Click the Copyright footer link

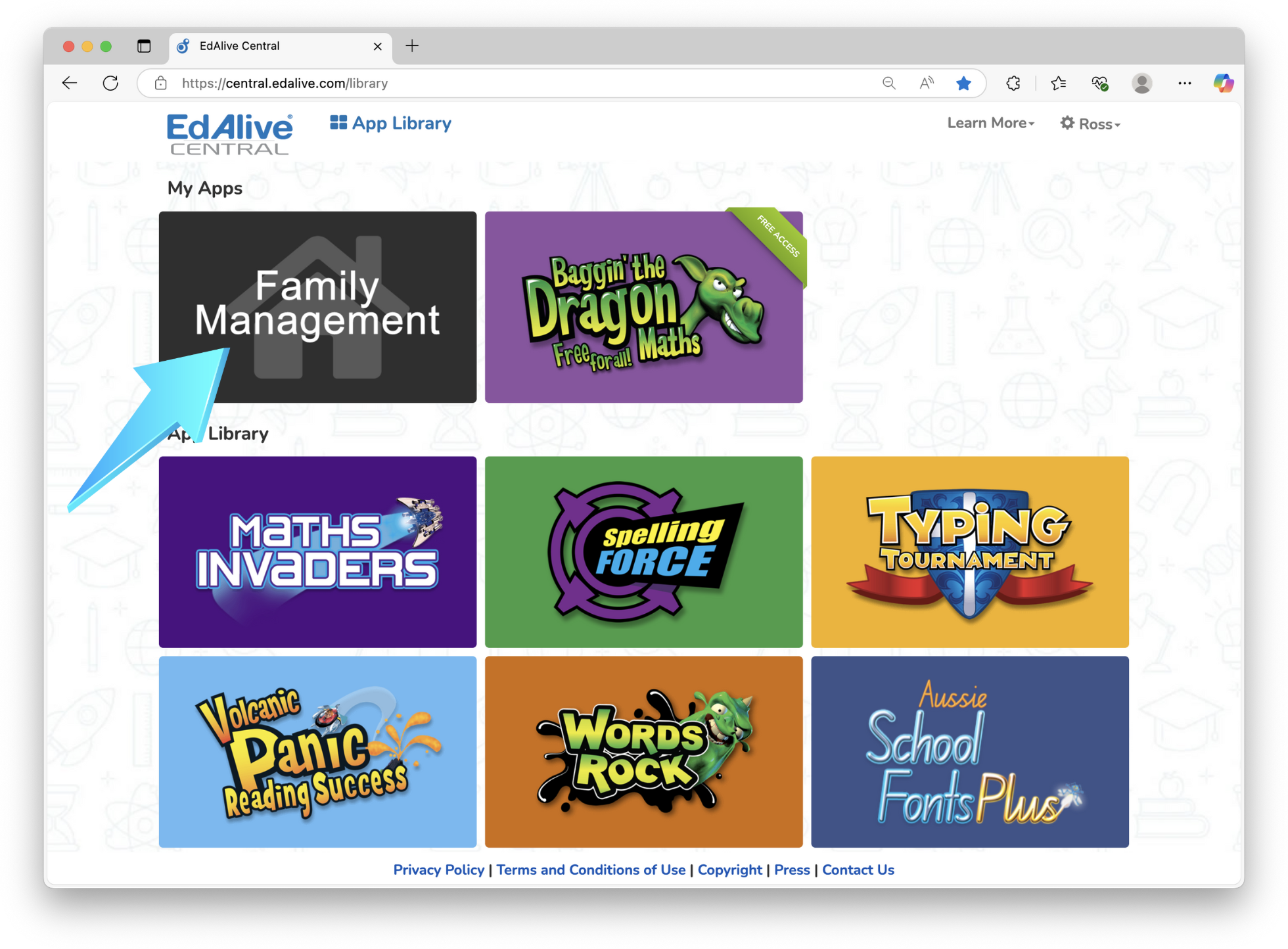tap(729, 869)
